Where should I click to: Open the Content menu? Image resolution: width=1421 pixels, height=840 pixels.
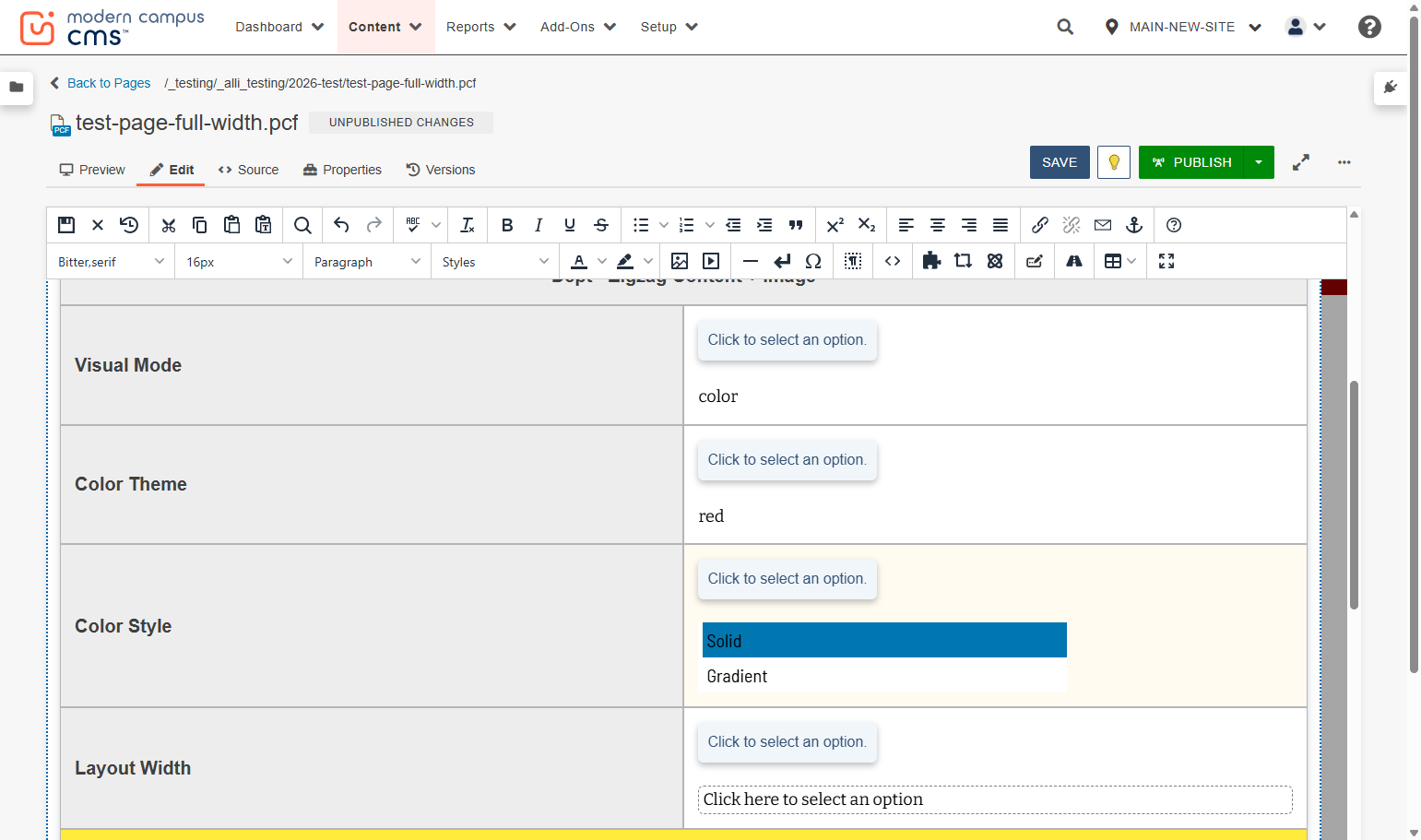coord(385,27)
